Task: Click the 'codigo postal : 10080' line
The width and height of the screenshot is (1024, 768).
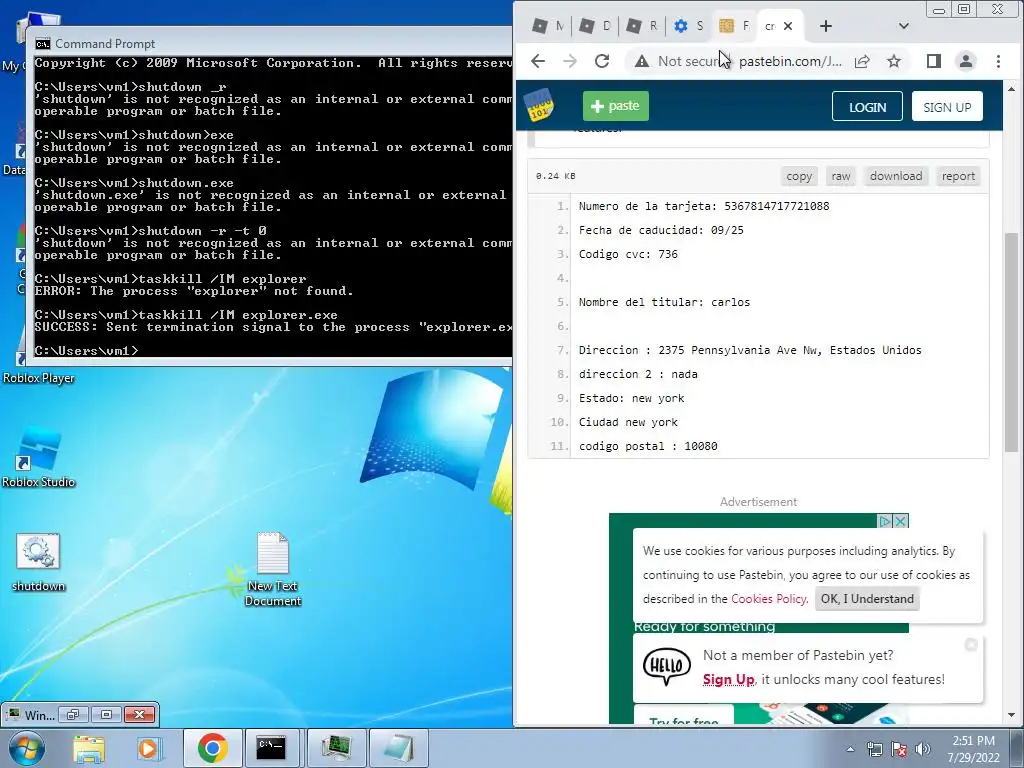Action: (648, 446)
